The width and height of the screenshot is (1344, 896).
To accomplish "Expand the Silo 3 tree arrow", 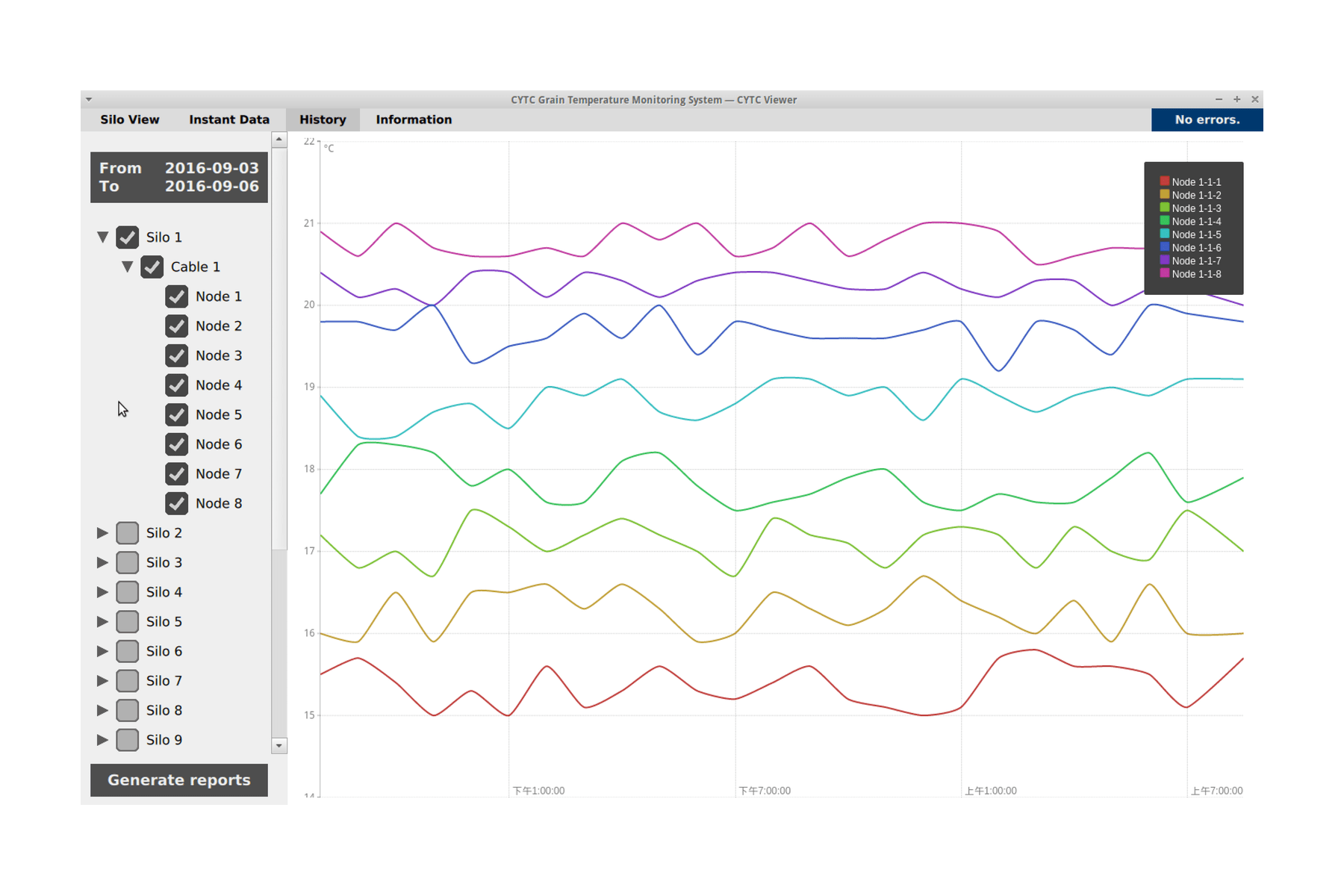I will tap(103, 562).
